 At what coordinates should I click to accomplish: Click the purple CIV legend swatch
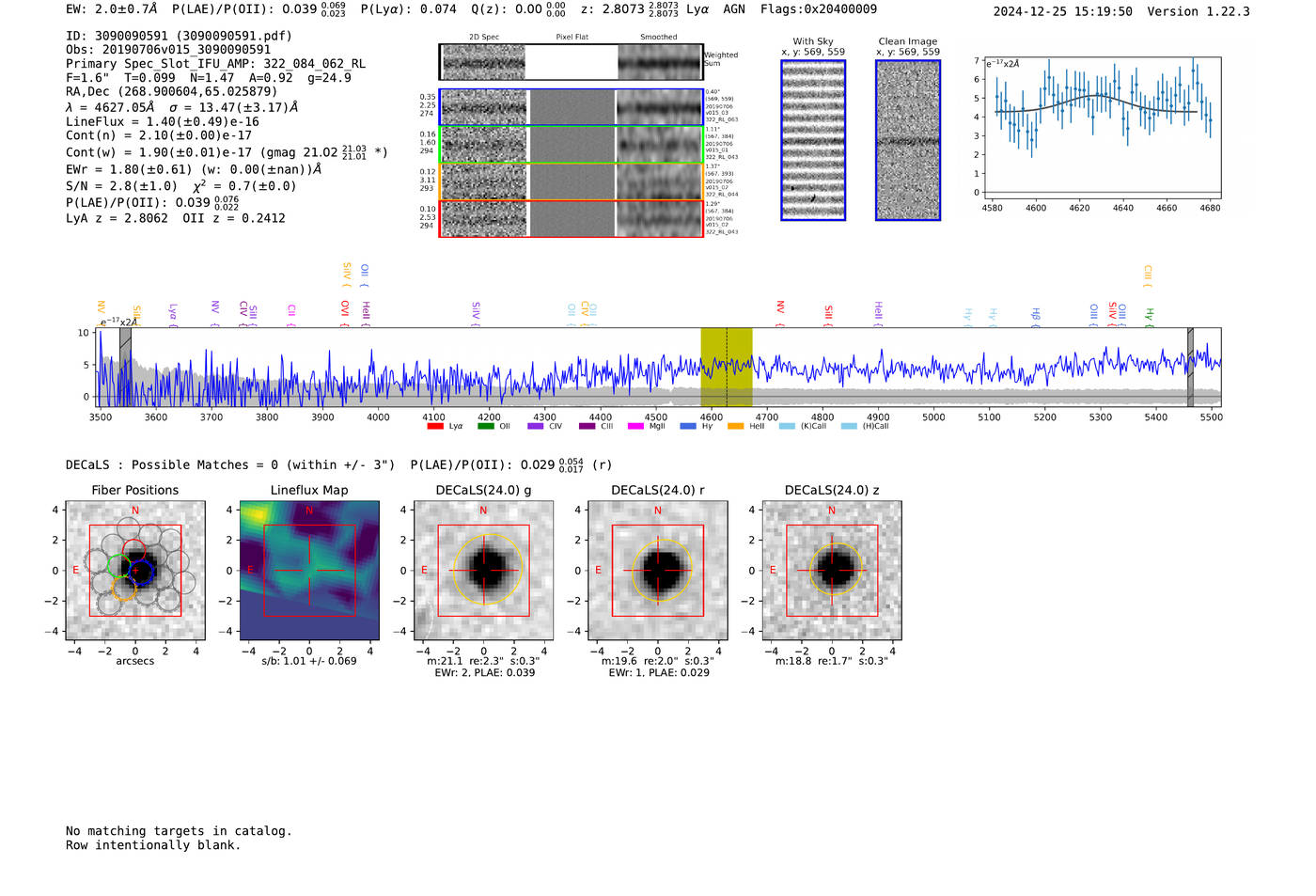point(536,426)
